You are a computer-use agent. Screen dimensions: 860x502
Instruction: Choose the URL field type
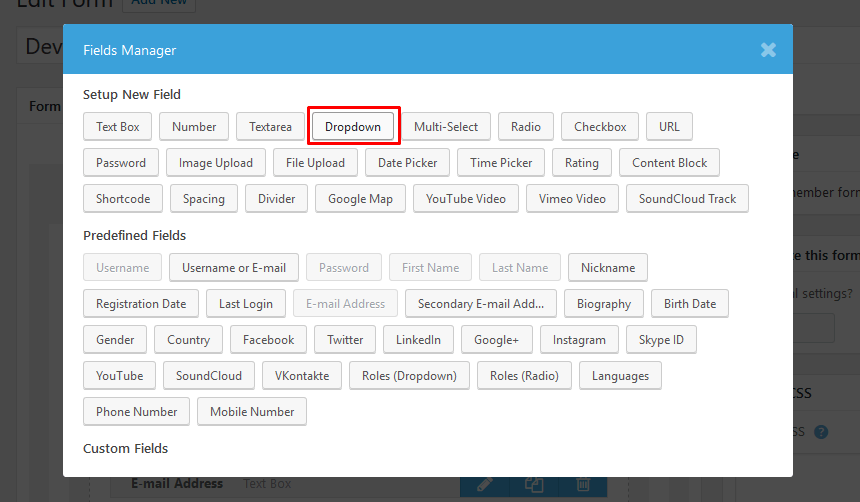pos(669,127)
